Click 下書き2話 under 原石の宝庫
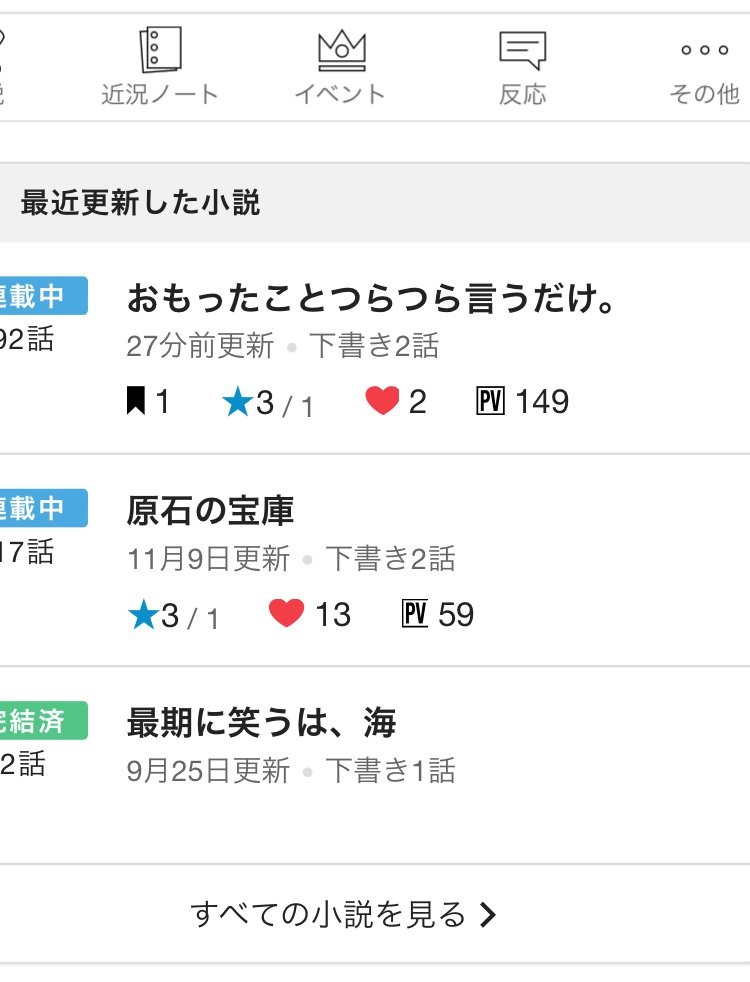Screen dimensions: 750x982 (x=390, y=559)
